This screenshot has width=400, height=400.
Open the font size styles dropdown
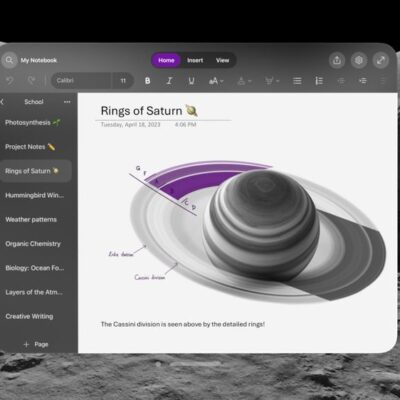coord(216,81)
